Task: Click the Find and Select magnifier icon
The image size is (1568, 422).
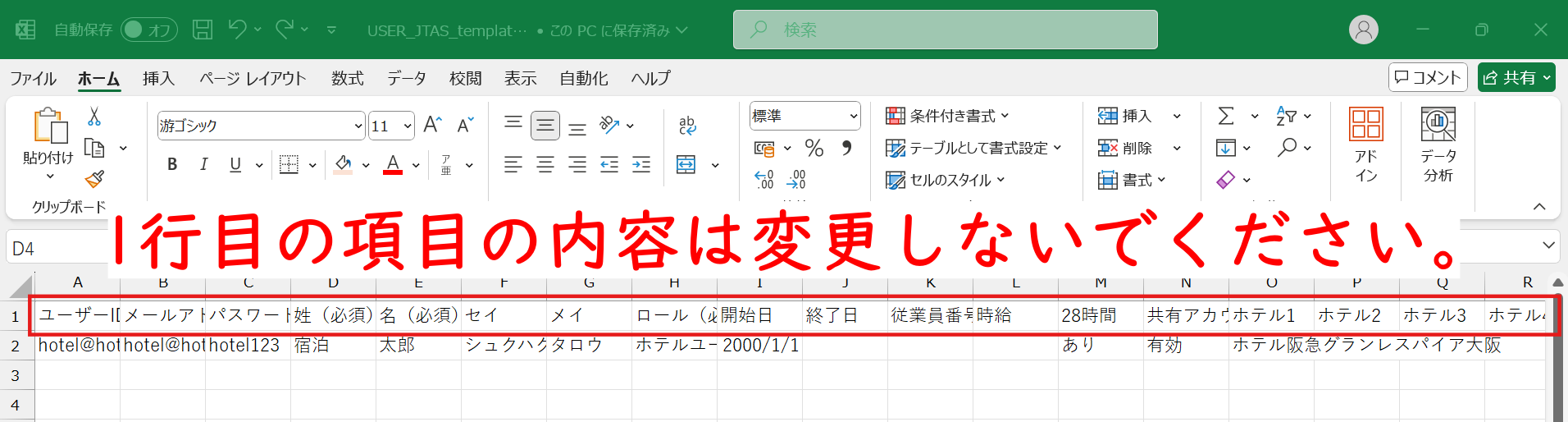Action: [1287, 148]
